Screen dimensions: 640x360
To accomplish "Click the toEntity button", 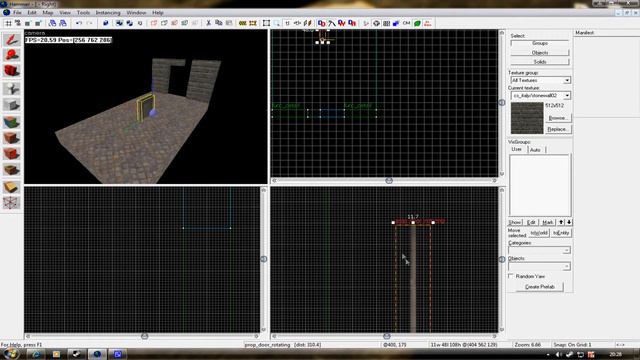I will 561,233.
